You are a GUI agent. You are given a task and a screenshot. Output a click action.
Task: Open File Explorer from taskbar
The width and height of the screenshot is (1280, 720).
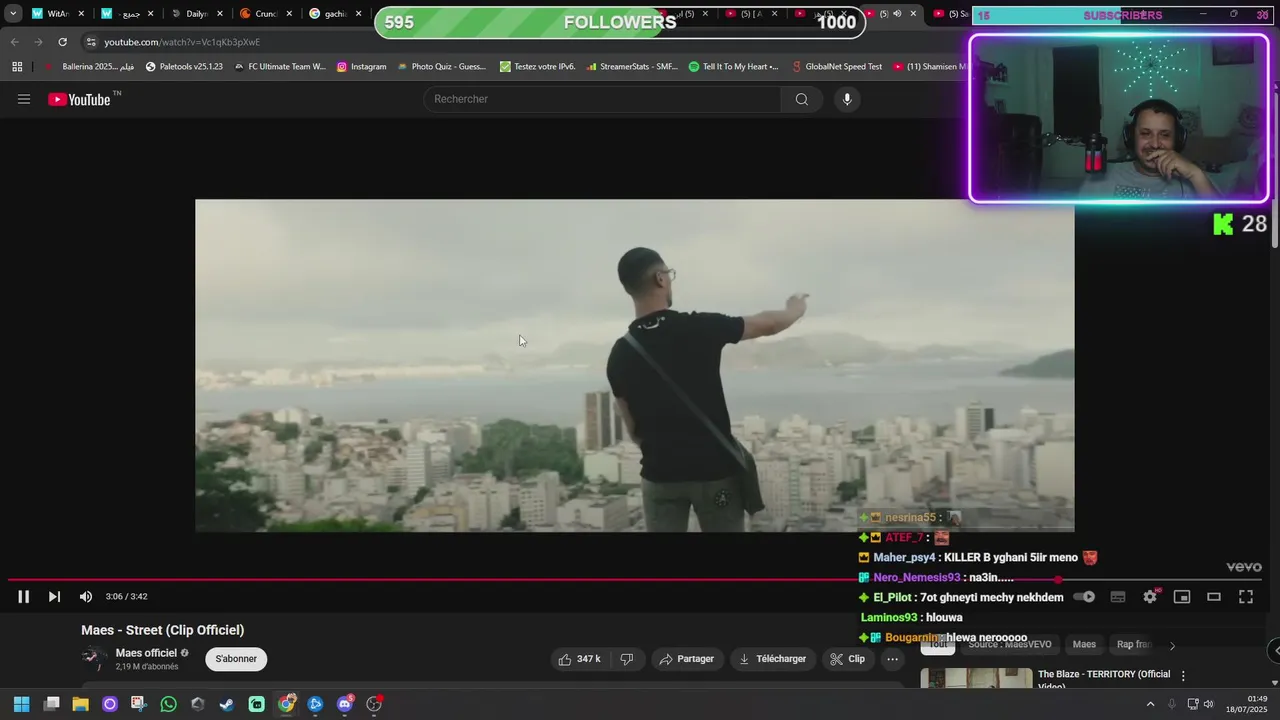(x=80, y=704)
